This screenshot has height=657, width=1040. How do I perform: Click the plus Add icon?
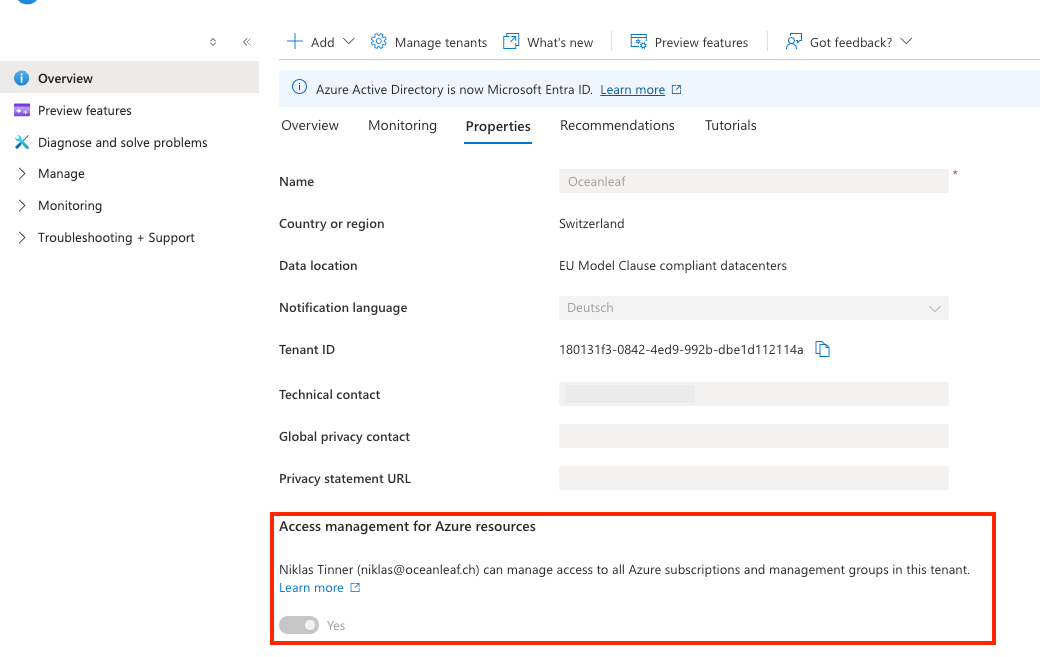294,42
